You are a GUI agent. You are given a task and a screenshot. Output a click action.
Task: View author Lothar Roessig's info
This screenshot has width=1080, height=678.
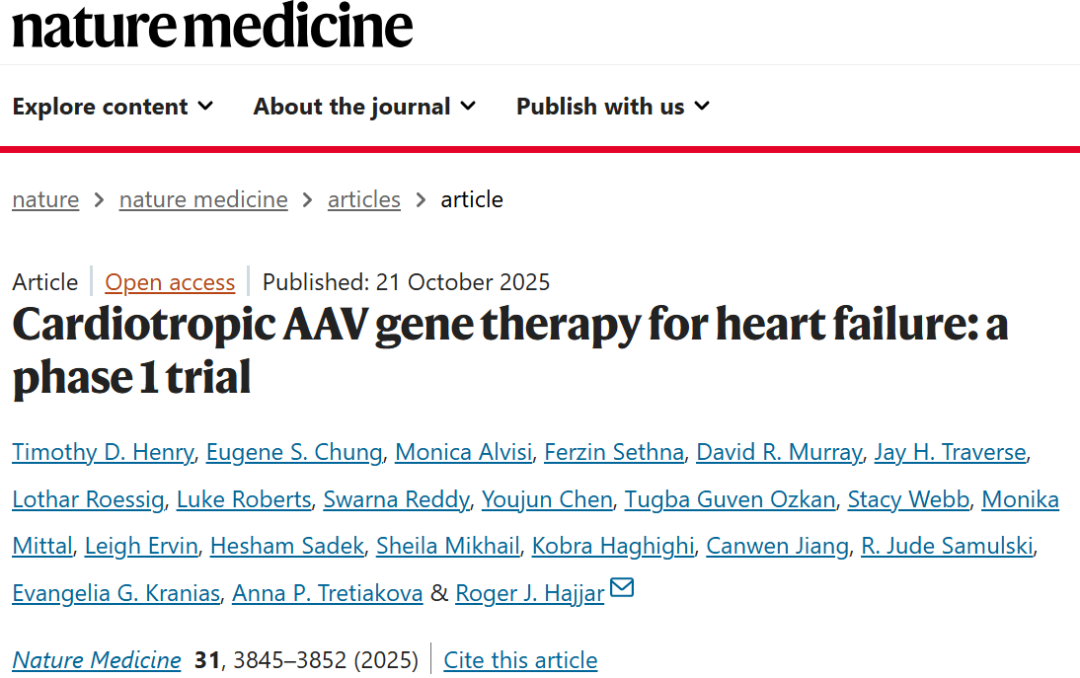pos(88,499)
